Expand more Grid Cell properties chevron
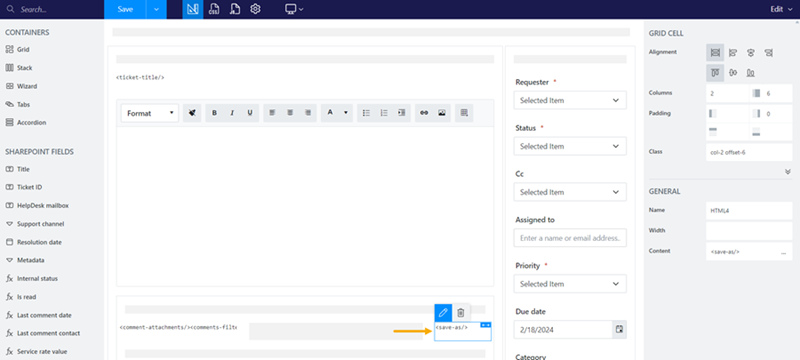Image resolution: width=800 pixels, height=360 pixels. [788, 172]
